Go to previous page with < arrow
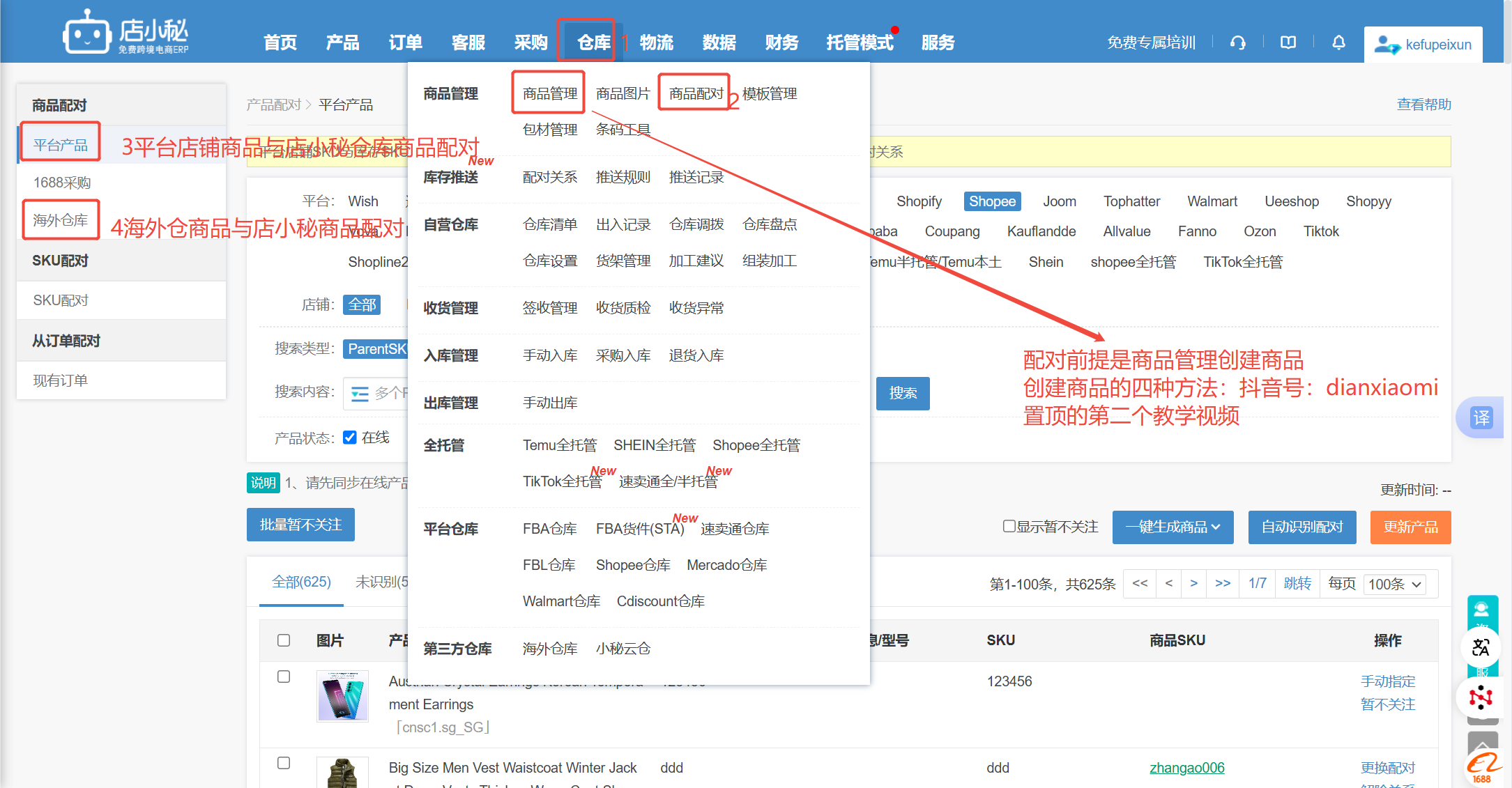Image resolution: width=1512 pixels, height=788 pixels. 1169,583
